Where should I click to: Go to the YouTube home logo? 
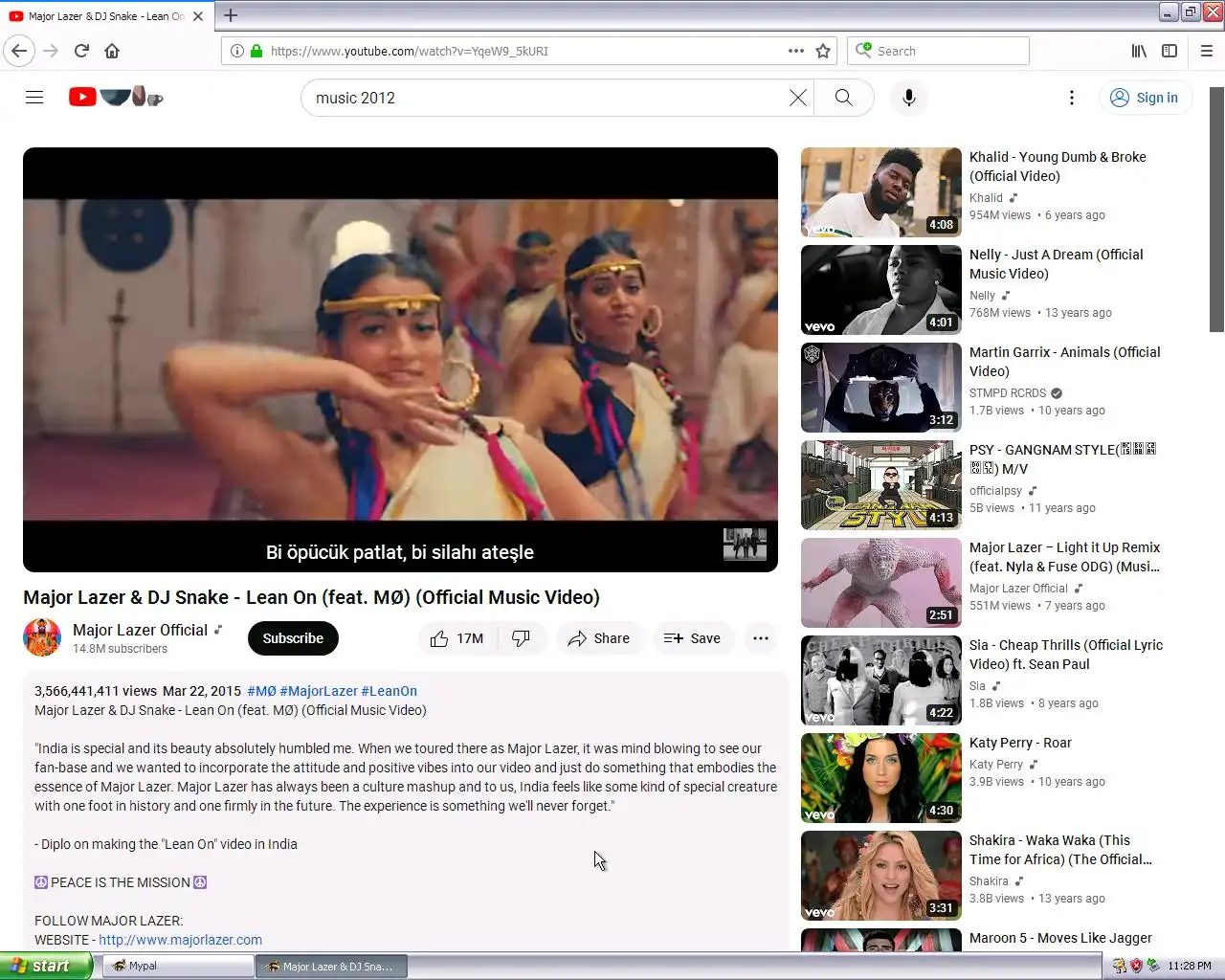click(116, 97)
